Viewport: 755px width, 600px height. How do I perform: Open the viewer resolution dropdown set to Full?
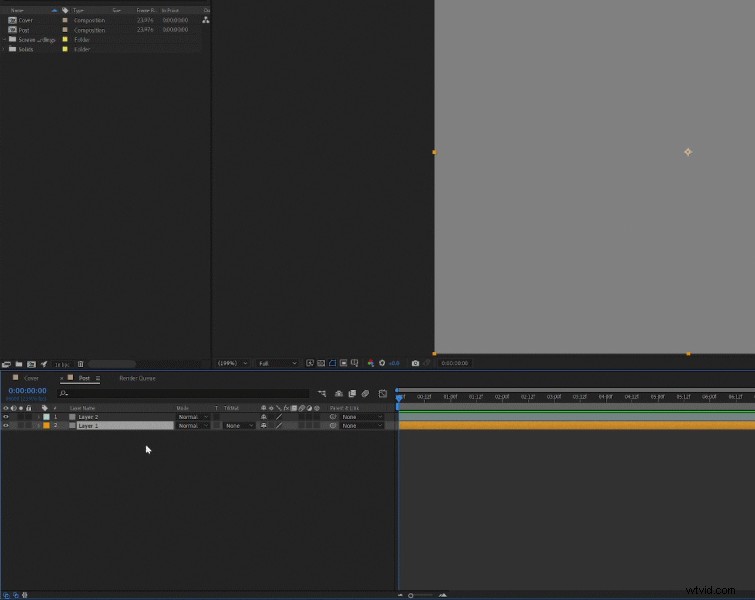(x=278, y=363)
